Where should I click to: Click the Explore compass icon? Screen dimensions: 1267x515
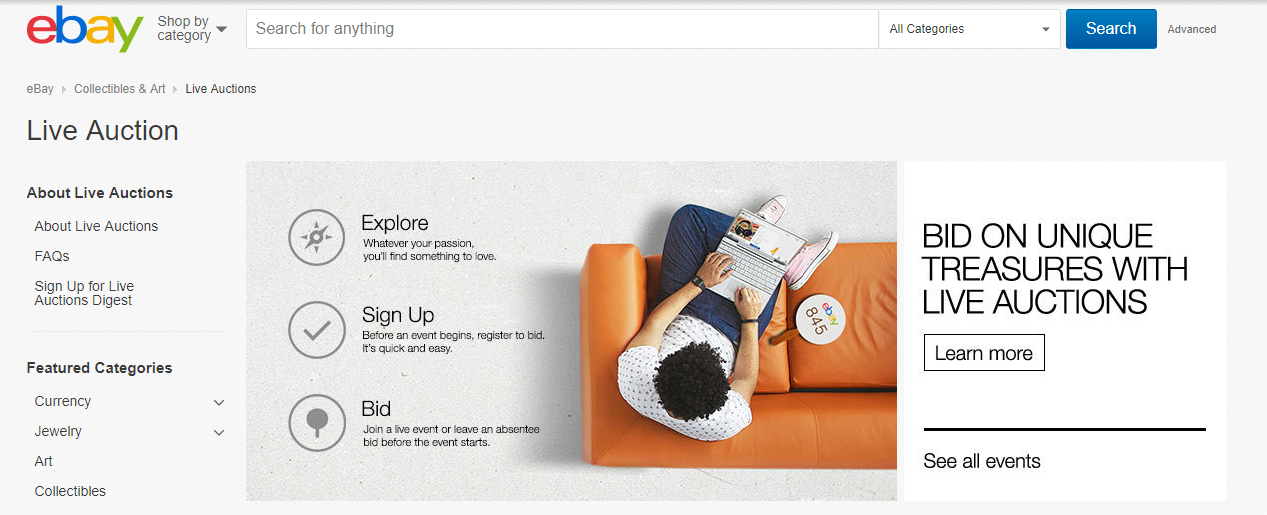click(317, 237)
